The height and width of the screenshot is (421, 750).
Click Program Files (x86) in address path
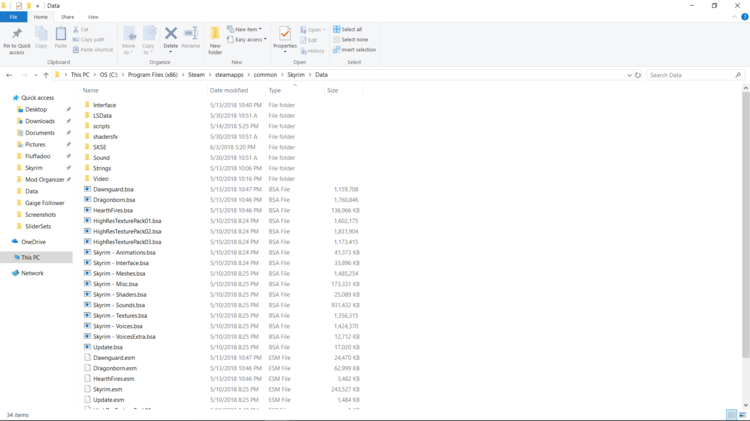153,75
